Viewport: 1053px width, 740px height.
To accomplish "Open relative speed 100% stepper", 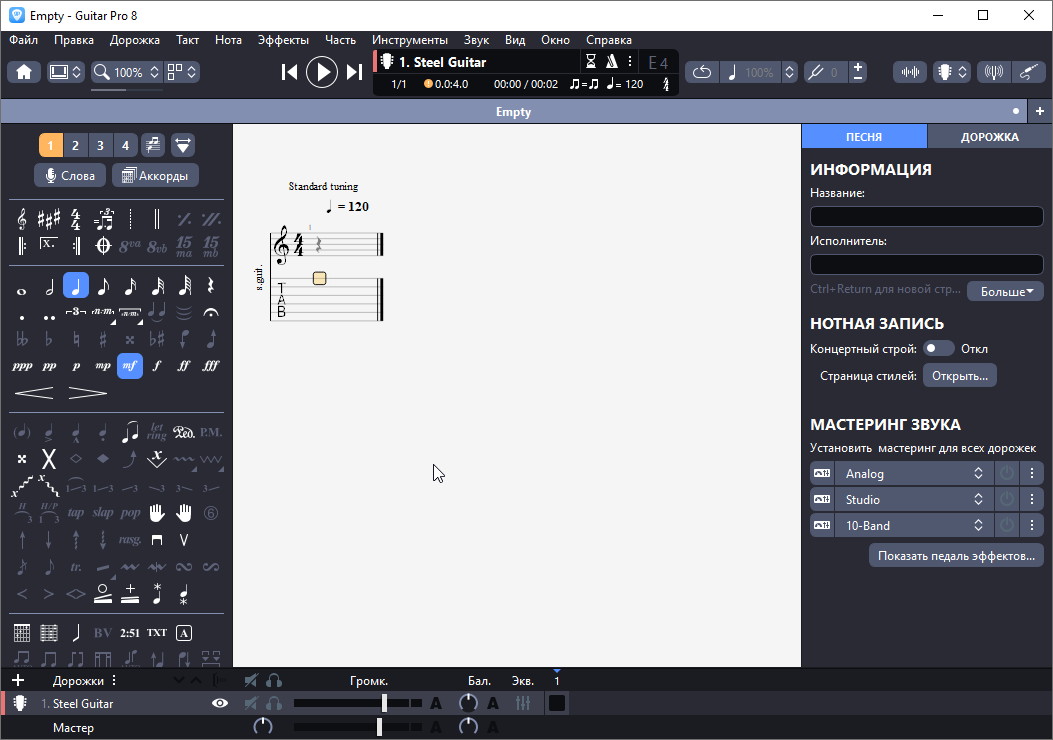I will (790, 72).
